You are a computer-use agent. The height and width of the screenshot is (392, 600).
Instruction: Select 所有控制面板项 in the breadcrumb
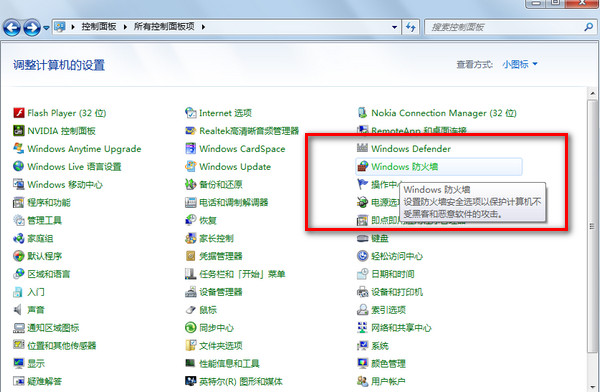164,26
